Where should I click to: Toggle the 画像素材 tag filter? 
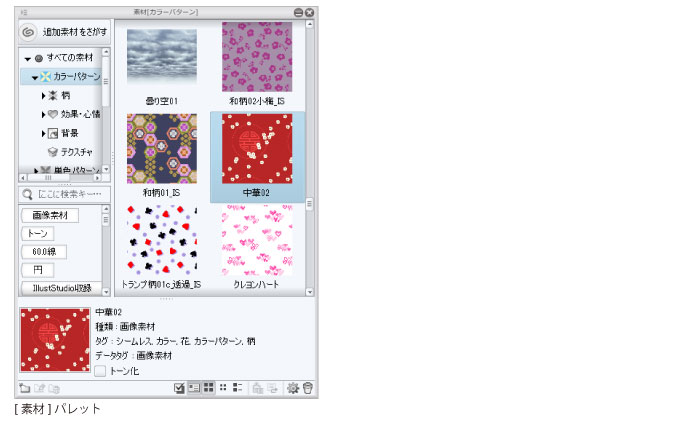[x=50, y=216]
